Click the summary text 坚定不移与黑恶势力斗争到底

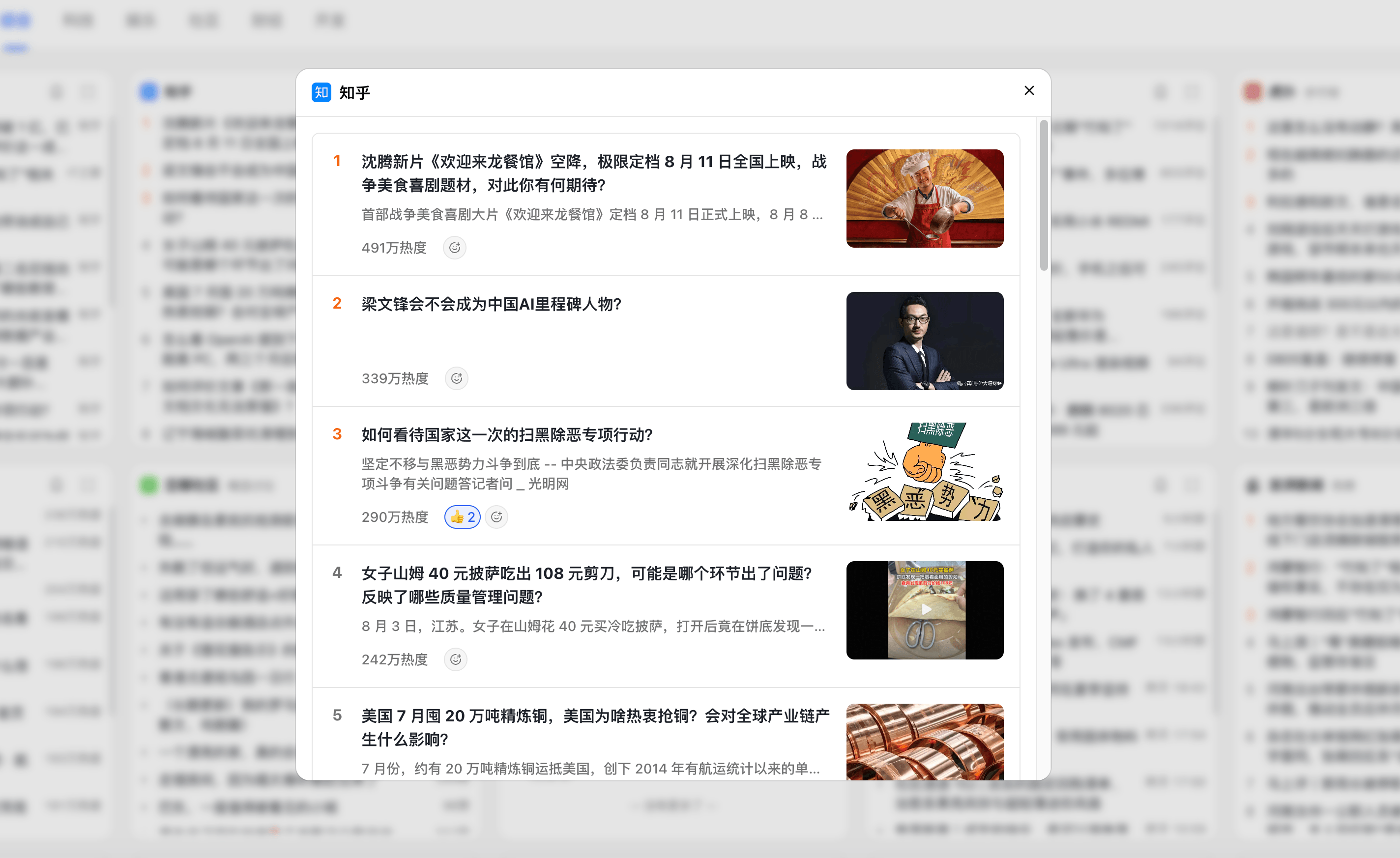click(x=591, y=474)
